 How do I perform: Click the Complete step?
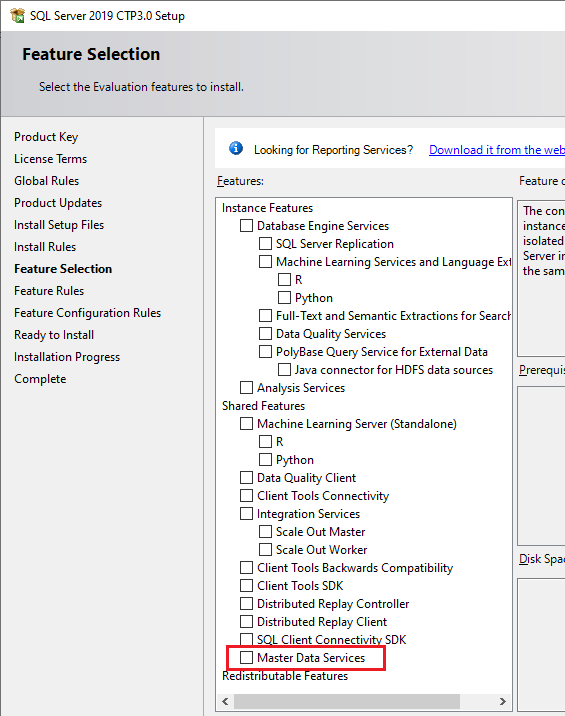40,379
